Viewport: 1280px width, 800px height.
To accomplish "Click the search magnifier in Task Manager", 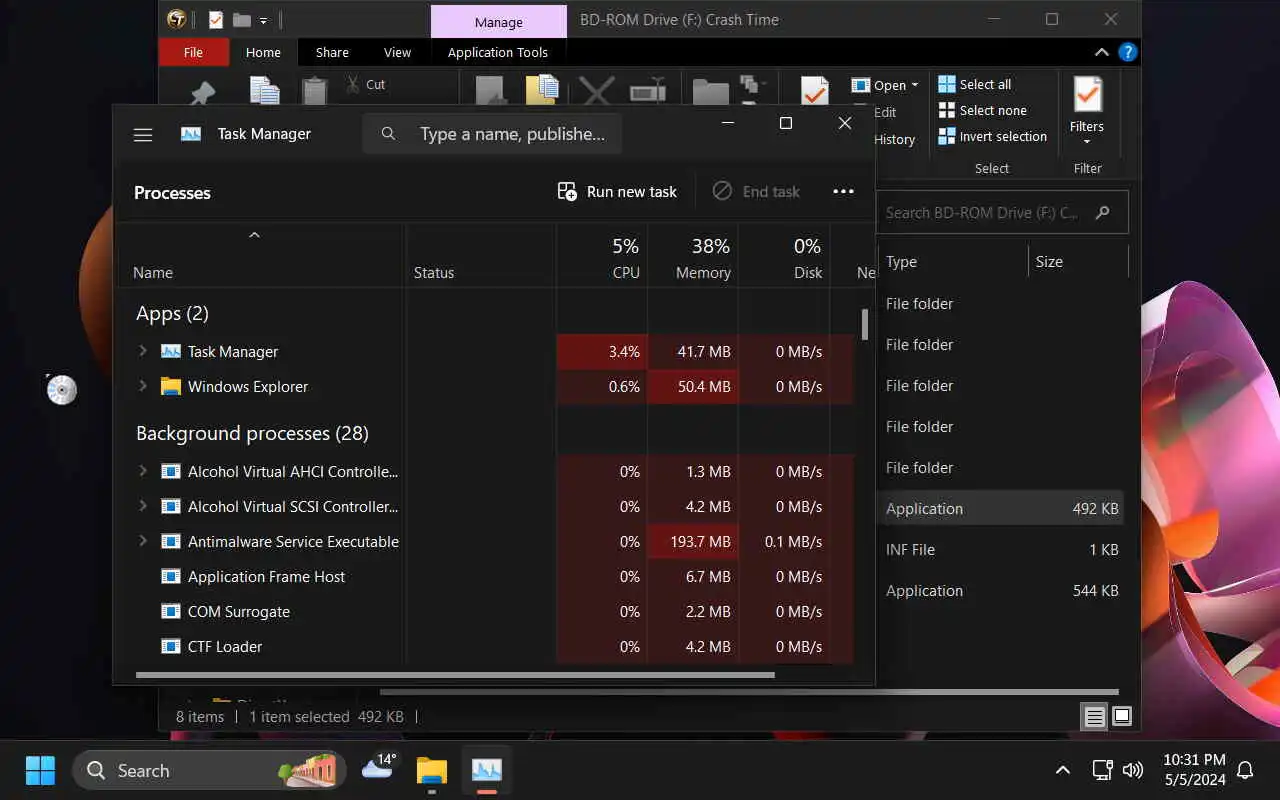I will [388, 133].
